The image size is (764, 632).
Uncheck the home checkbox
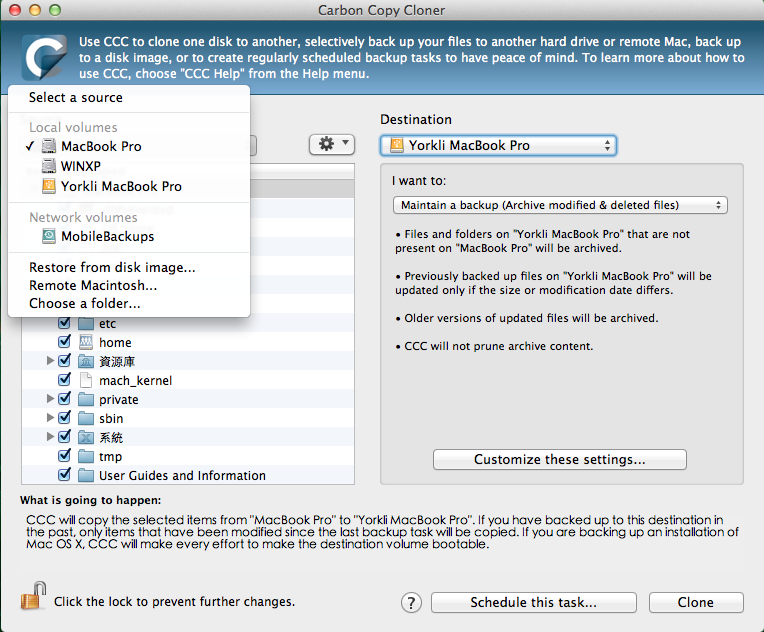coord(64,342)
